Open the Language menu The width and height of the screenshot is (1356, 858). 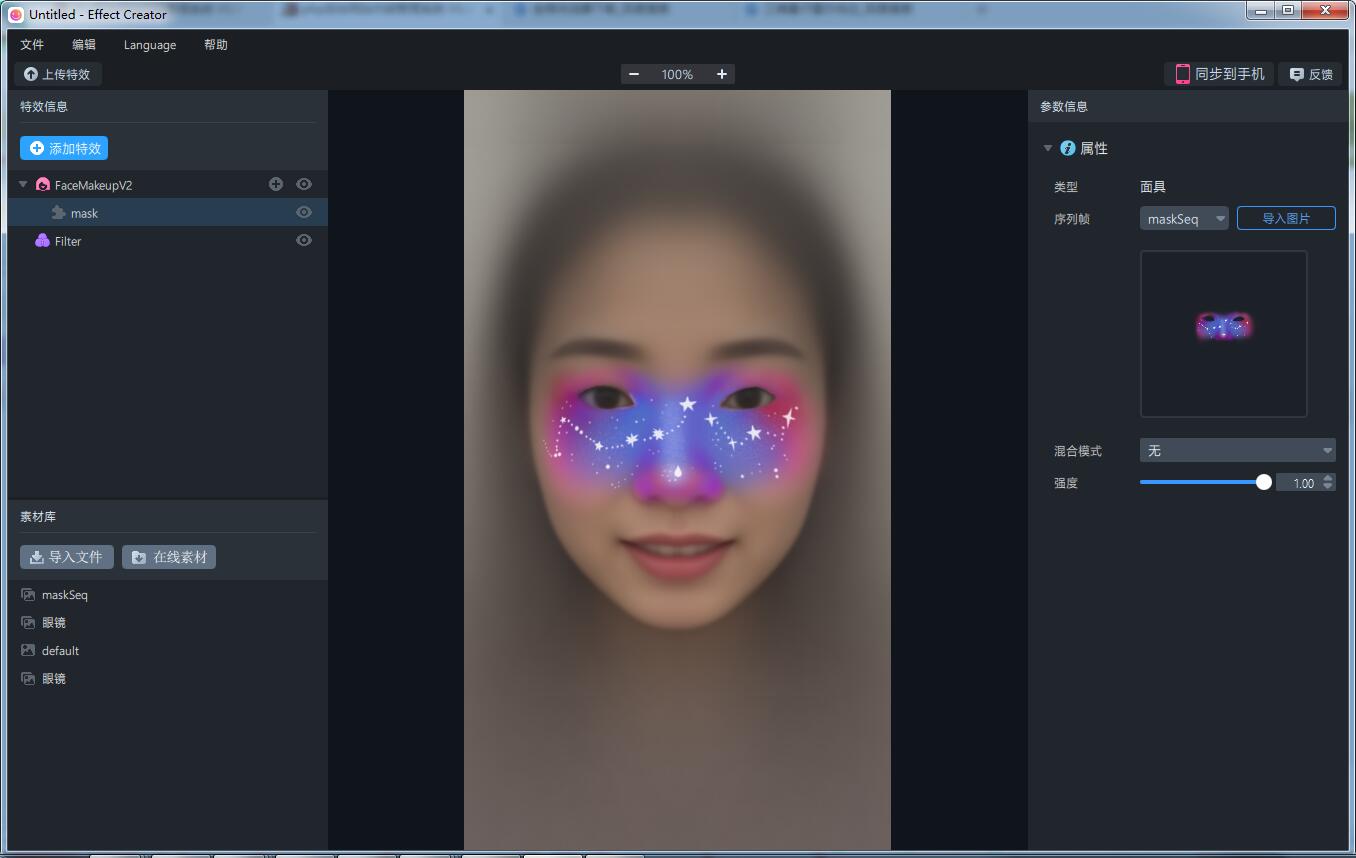coord(149,44)
